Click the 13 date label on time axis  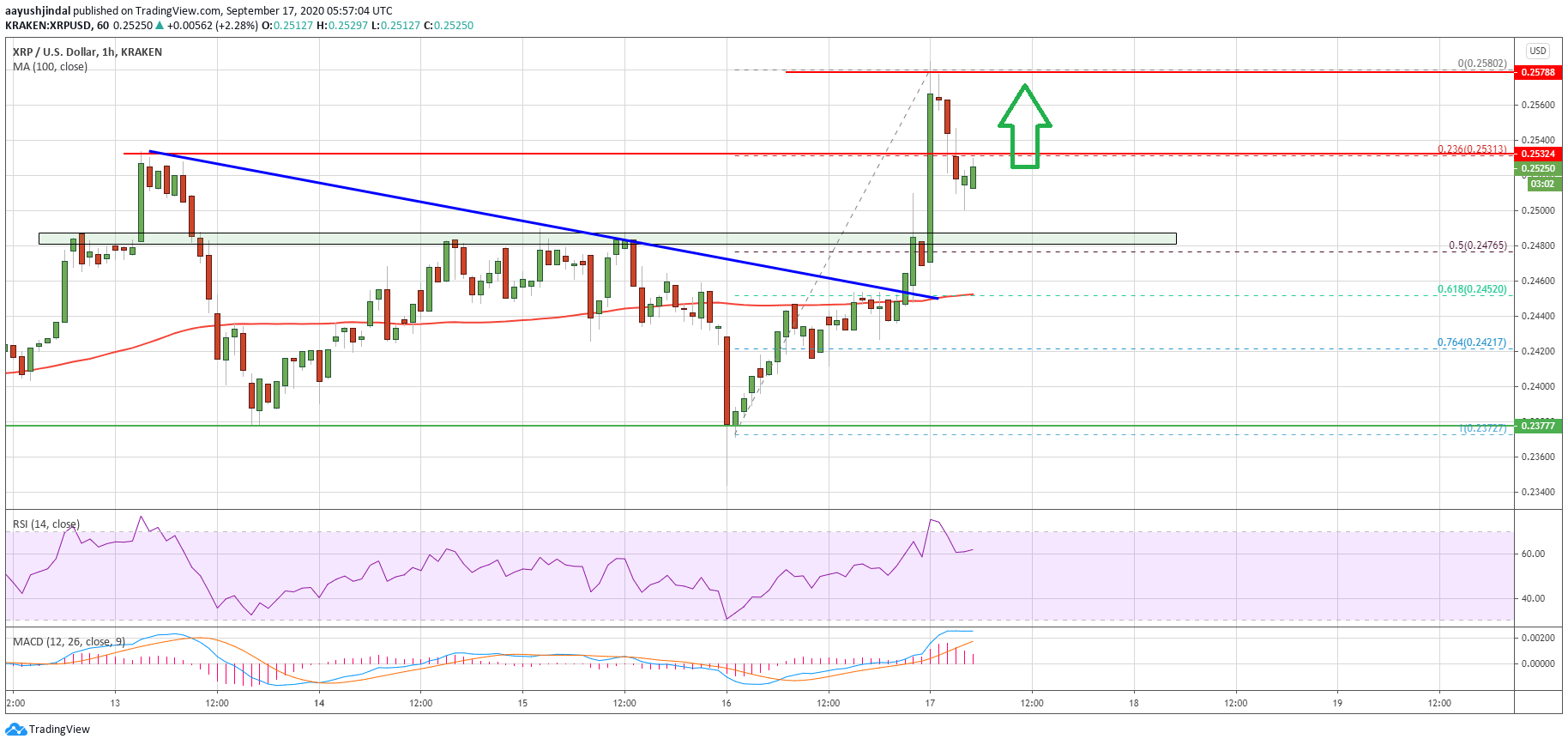click(115, 704)
